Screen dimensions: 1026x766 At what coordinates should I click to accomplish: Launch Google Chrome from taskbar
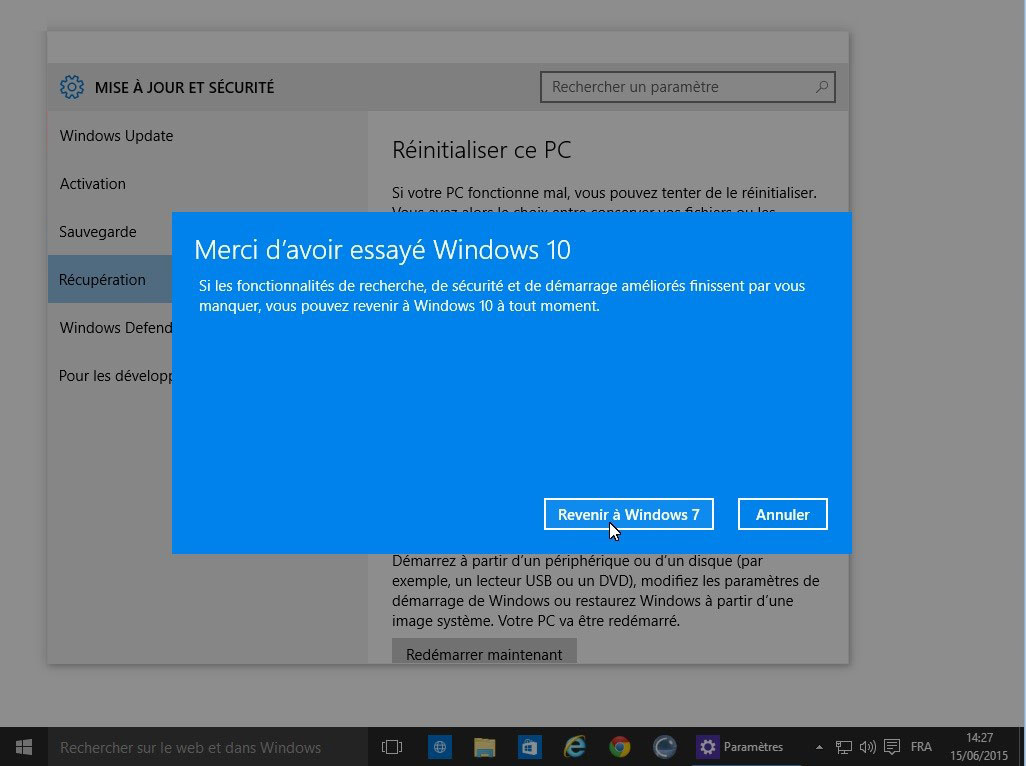click(x=620, y=746)
